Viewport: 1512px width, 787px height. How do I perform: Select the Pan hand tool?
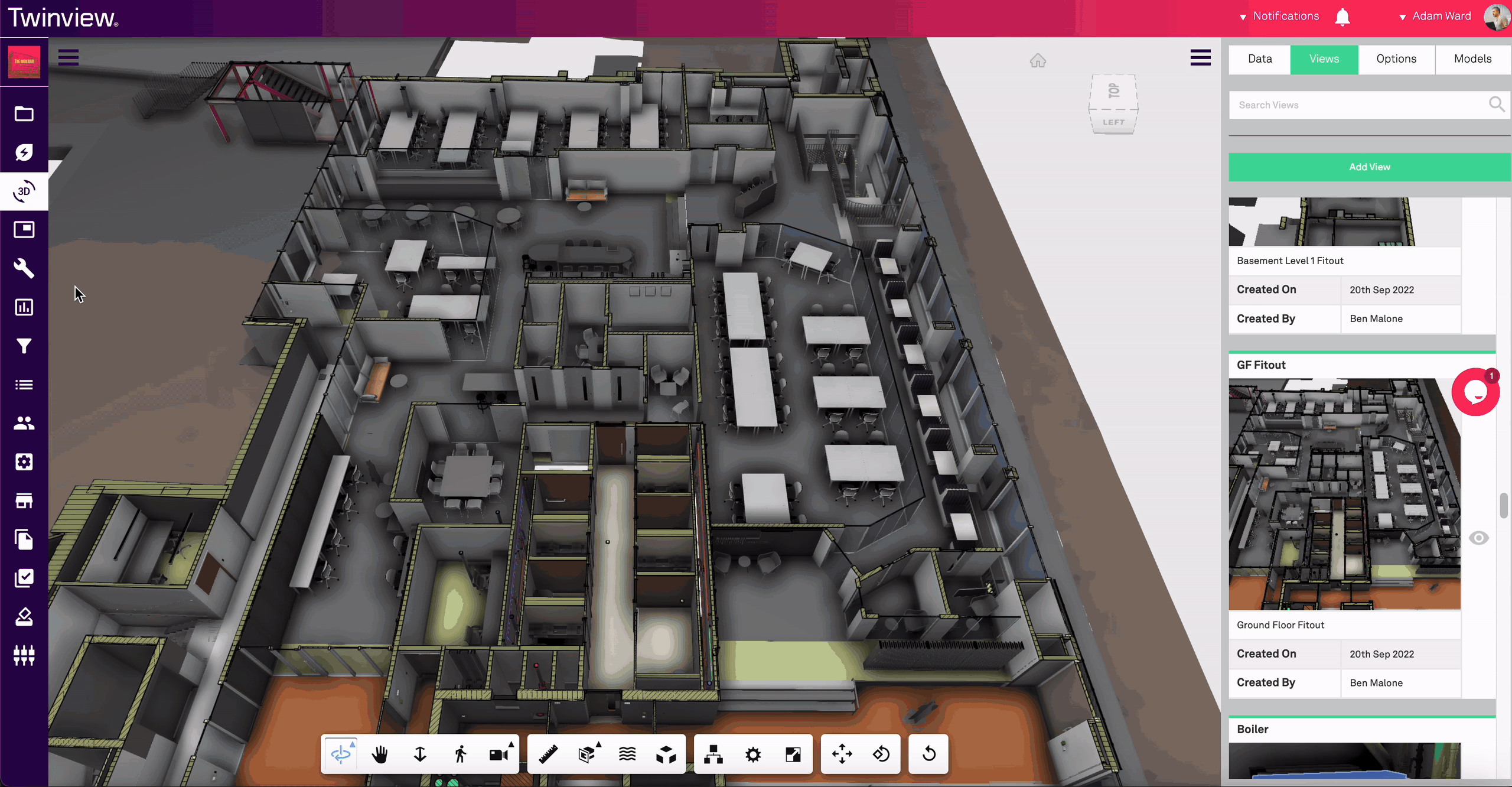[x=380, y=754]
